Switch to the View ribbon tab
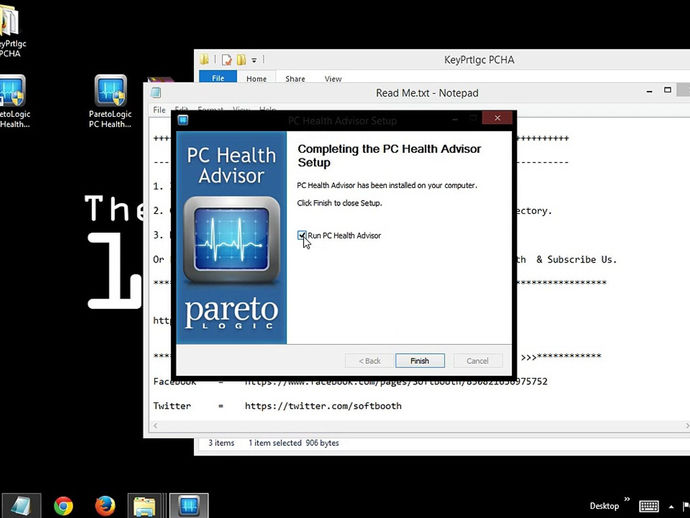The image size is (690, 518). point(333,79)
